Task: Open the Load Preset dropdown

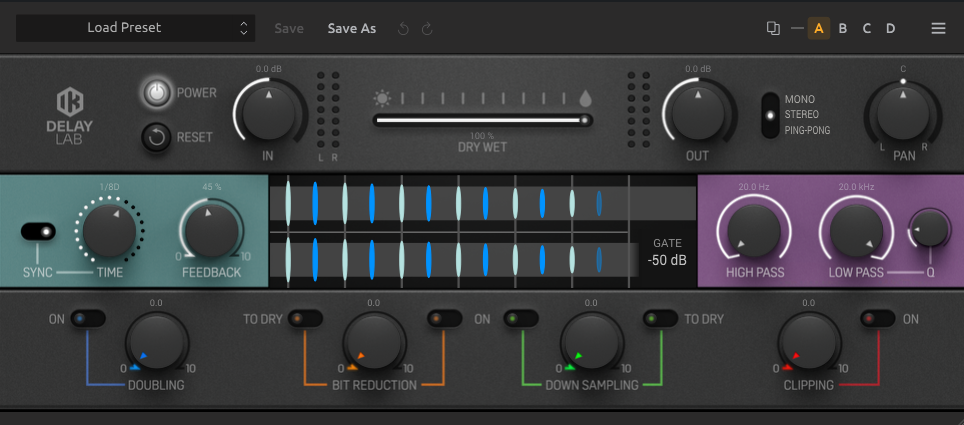Action: coord(135,28)
